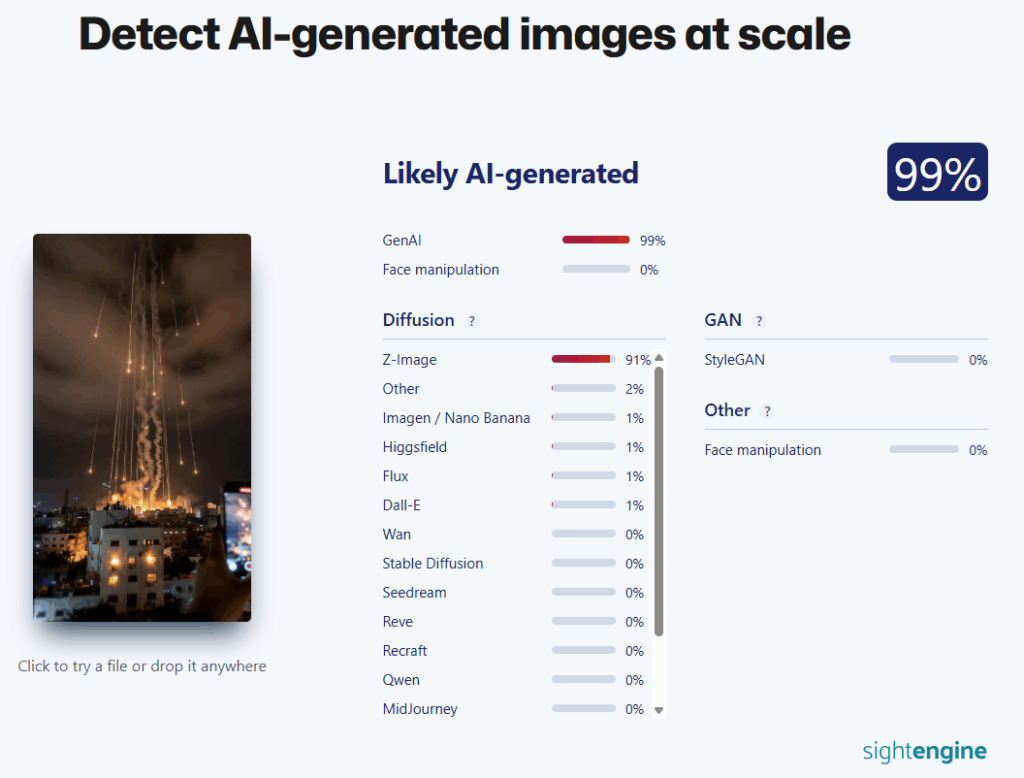Click the scroll down arrow in Diffusion list
1024x778 pixels.
(658, 710)
